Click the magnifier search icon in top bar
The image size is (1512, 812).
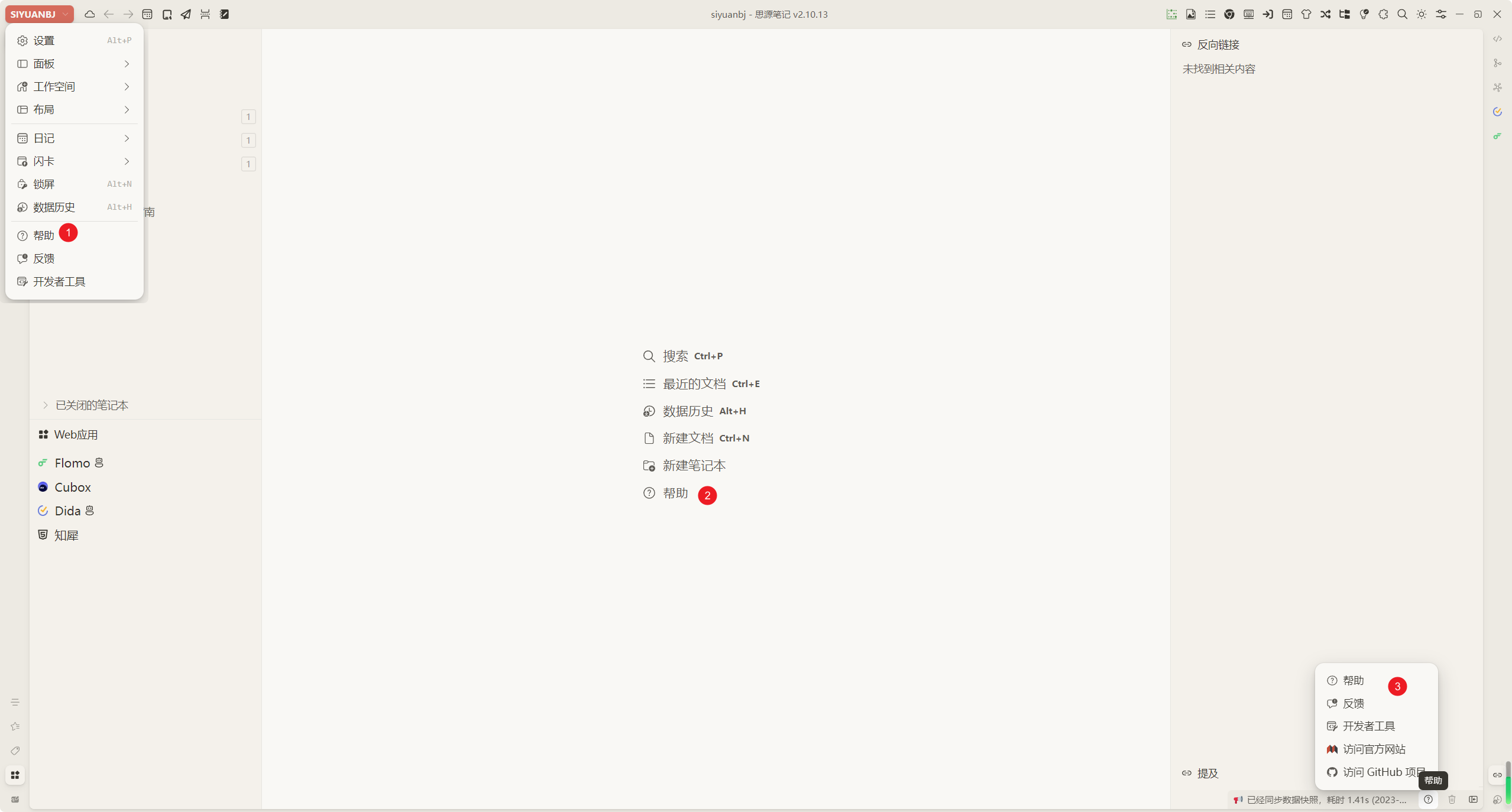click(1402, 14)
